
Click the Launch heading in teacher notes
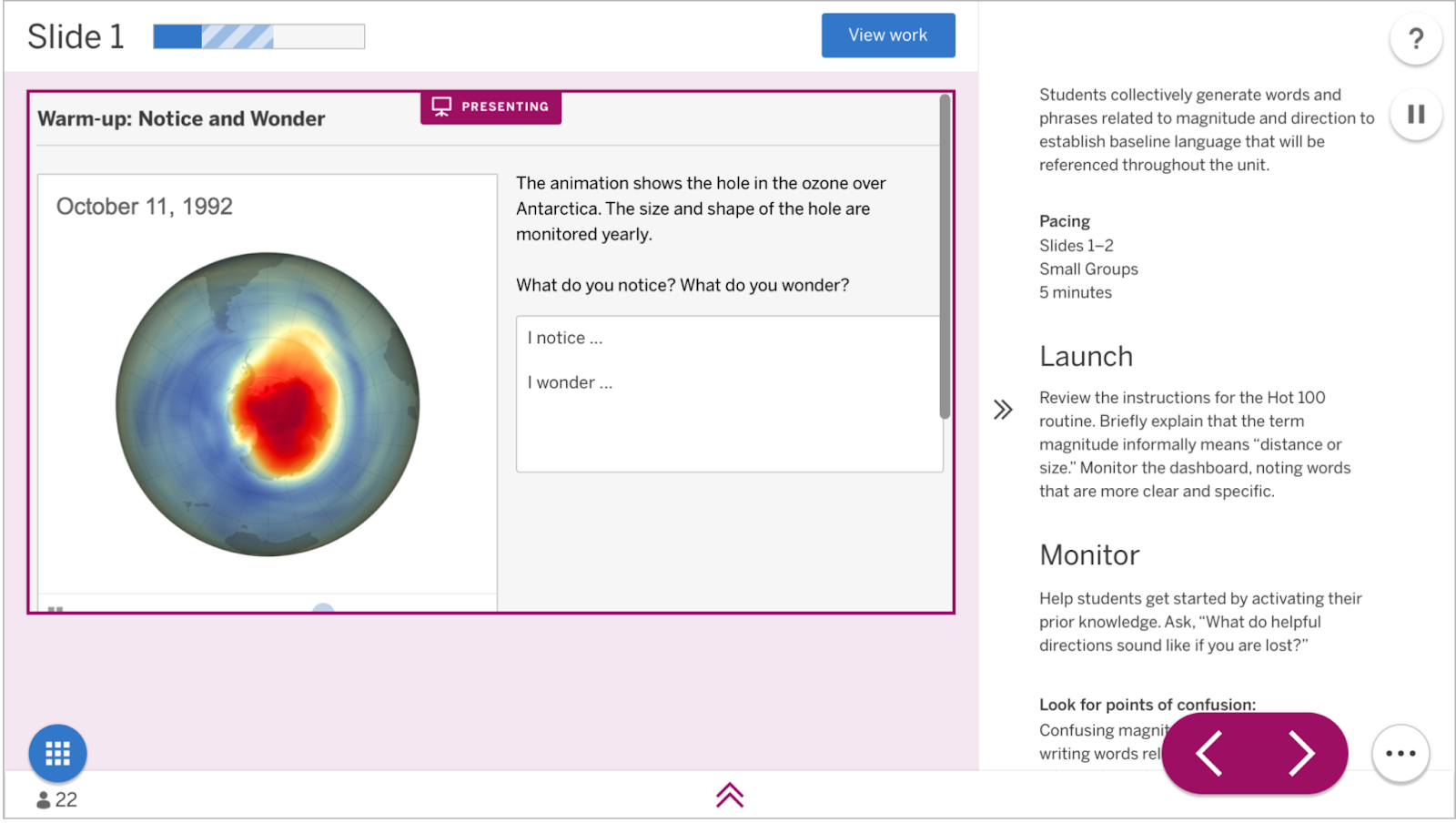tap(1086, 356)
